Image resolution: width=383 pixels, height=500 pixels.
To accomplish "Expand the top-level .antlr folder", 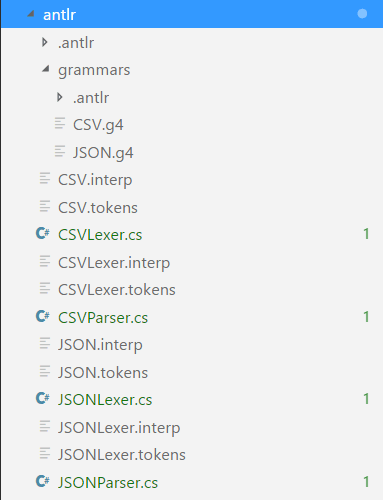I will pos(44,42).
